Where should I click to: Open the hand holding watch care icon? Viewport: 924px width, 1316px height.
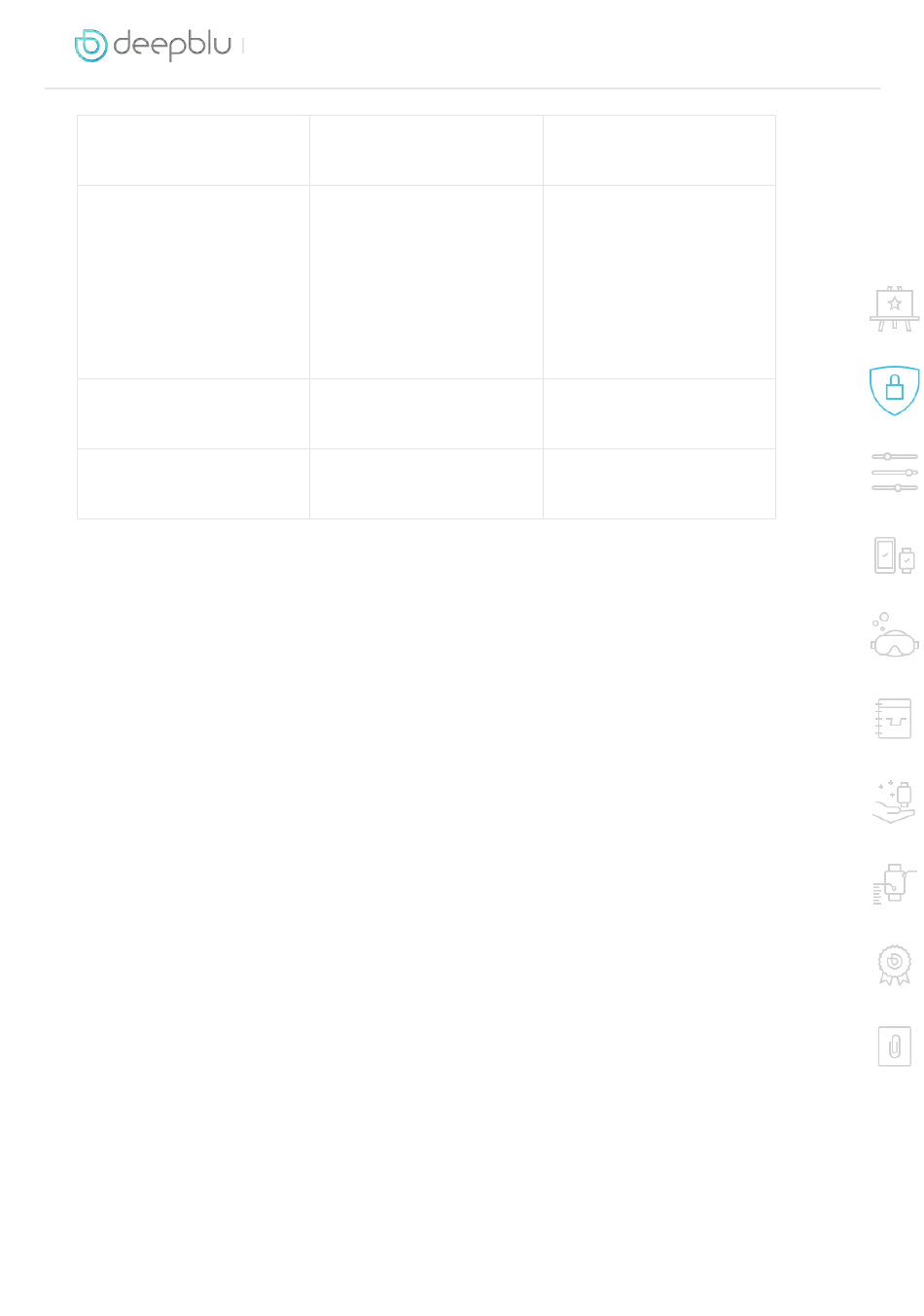click(x=893, y=802)
